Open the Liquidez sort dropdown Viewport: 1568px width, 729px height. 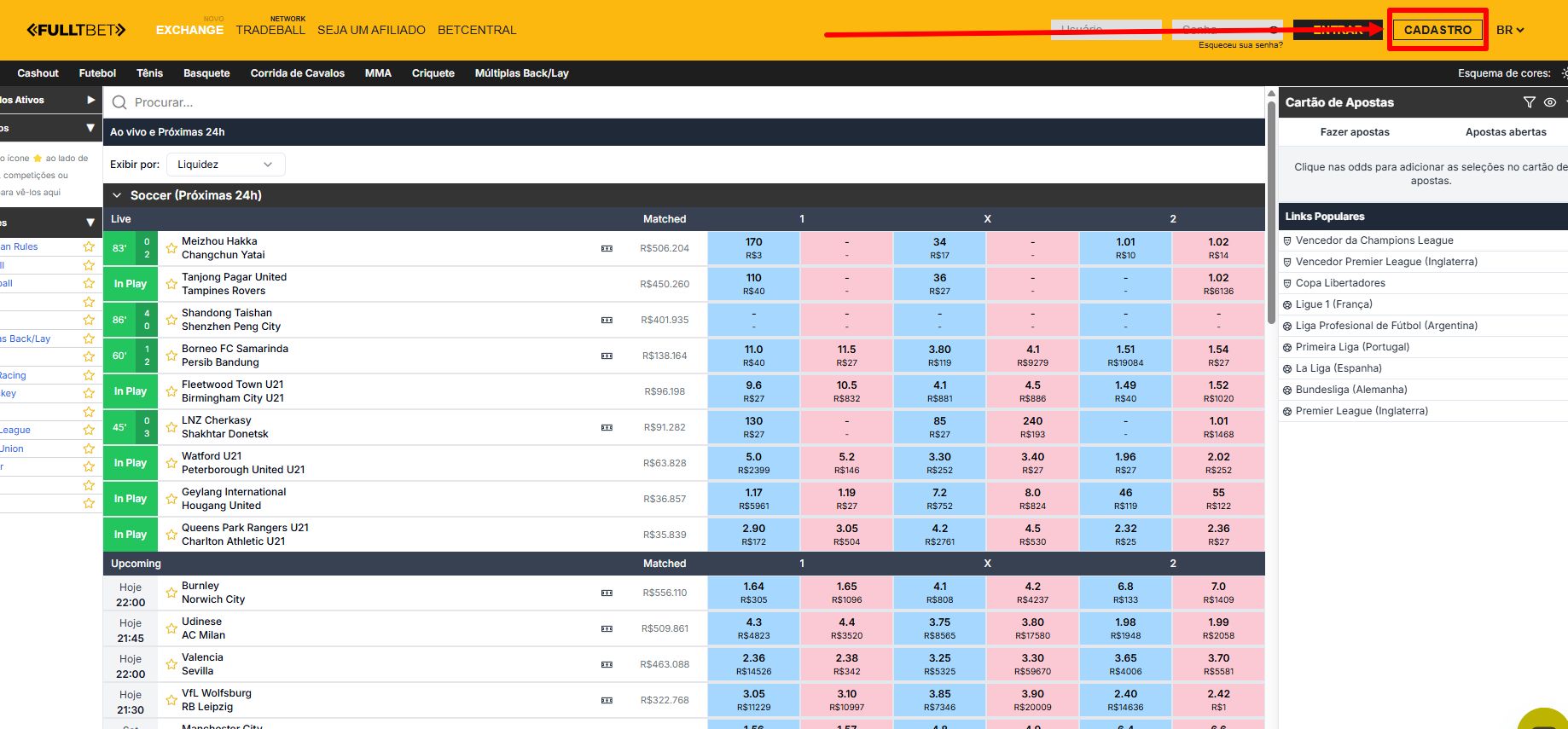[226, 165]
